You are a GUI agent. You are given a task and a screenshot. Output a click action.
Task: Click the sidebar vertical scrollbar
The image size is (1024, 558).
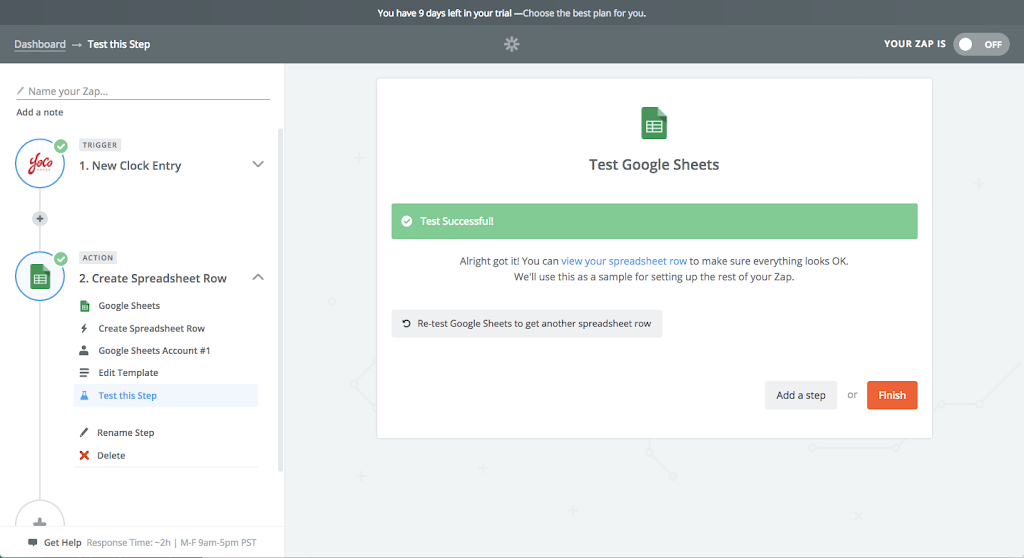pos(281,299)
